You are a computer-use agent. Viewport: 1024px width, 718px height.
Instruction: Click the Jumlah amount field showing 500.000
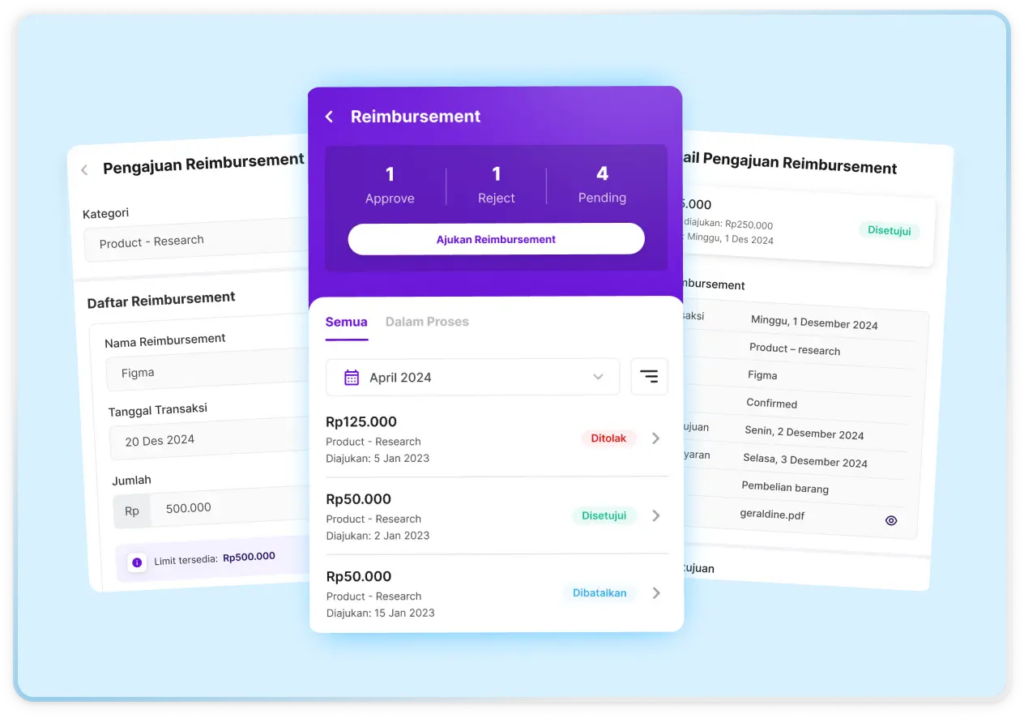[230, 508]
